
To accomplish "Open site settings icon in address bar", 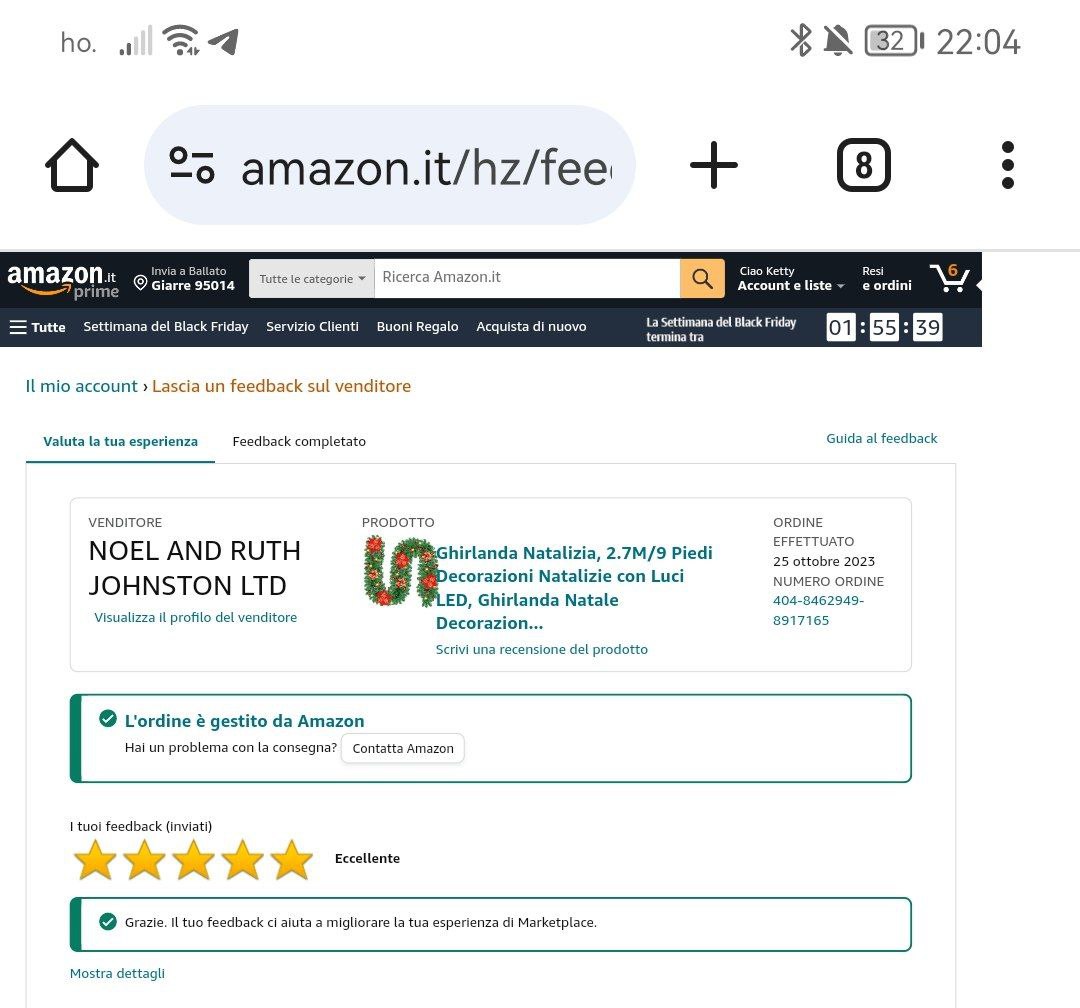I will pos(192,165).
